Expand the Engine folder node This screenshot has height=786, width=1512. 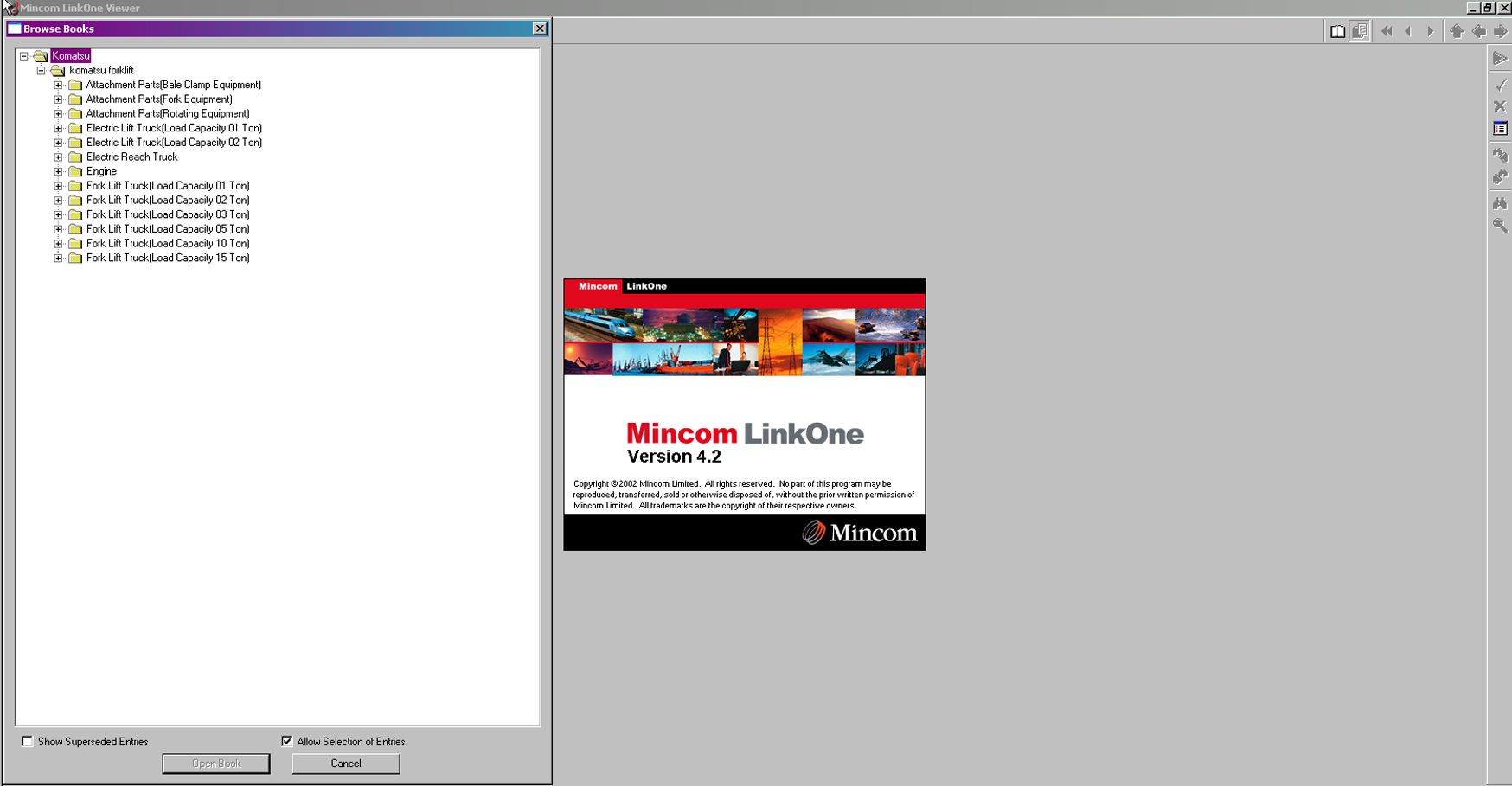click(x=58, y=171)
